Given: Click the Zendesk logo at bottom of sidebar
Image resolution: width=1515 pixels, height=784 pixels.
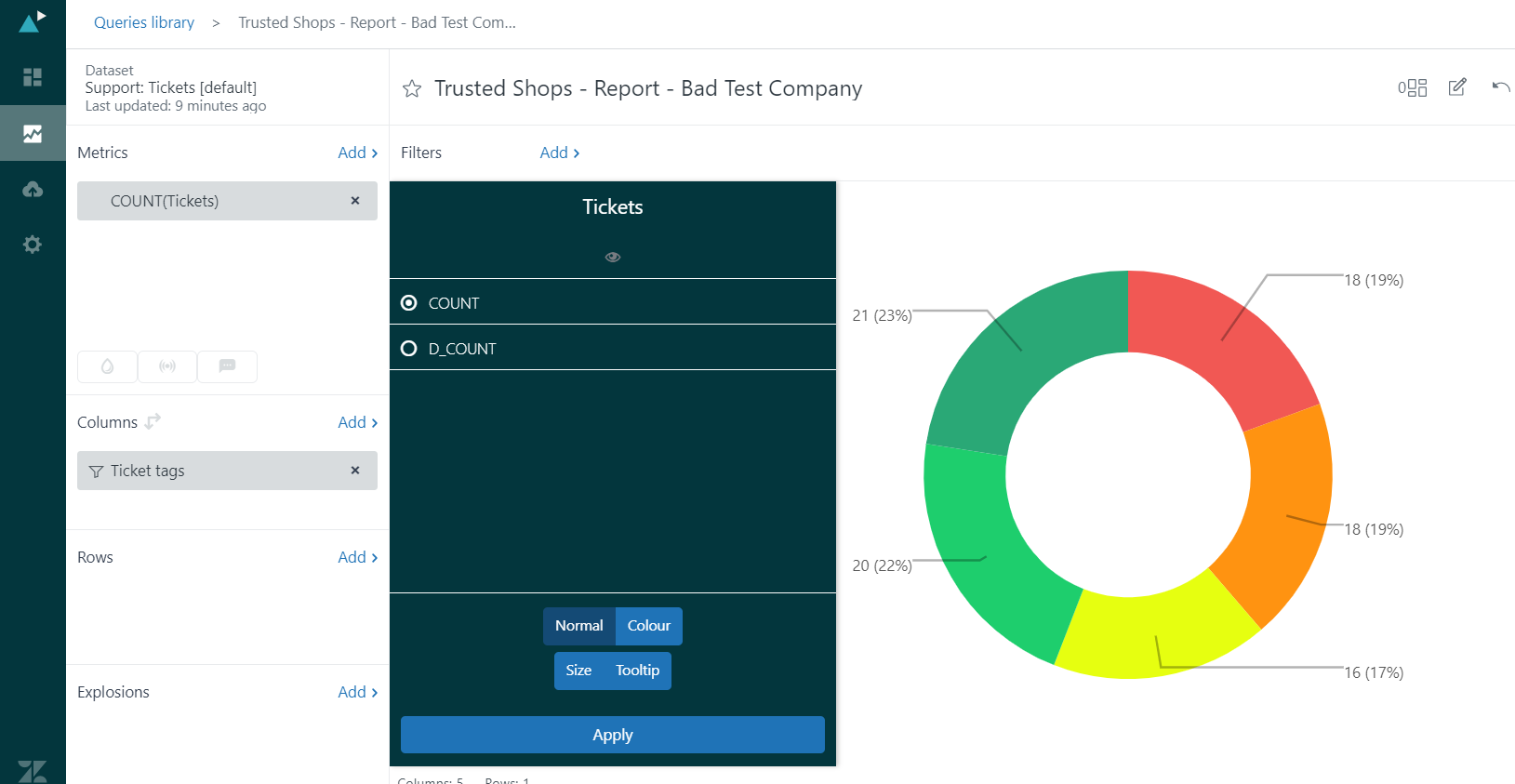Looking at the screenshot, I should tap(33, 772).
